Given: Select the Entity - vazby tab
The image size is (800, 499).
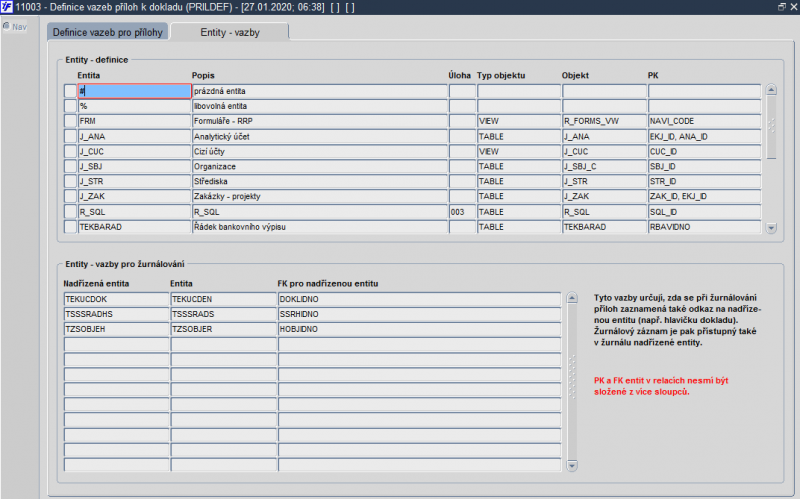Looking at the screenshot, I should [230, 32].
